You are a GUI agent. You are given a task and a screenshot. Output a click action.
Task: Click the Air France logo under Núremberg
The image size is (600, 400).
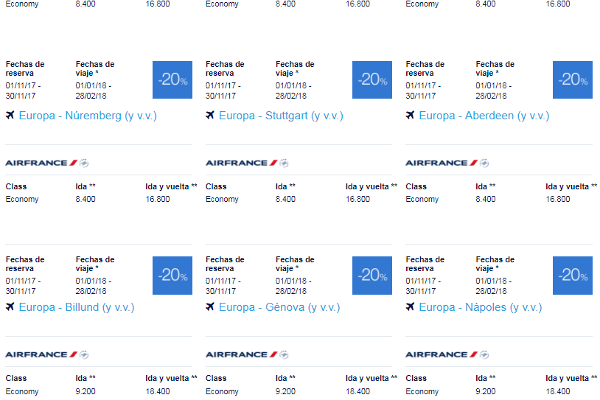pos(47,163)
